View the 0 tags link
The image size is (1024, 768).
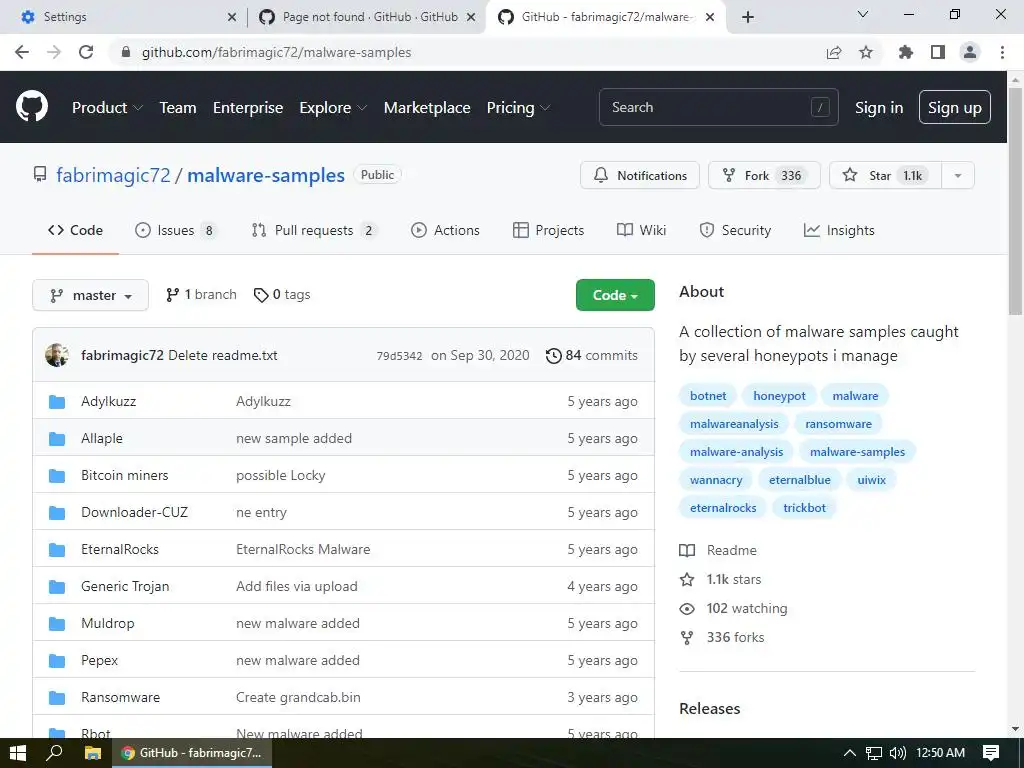point(282,295)
